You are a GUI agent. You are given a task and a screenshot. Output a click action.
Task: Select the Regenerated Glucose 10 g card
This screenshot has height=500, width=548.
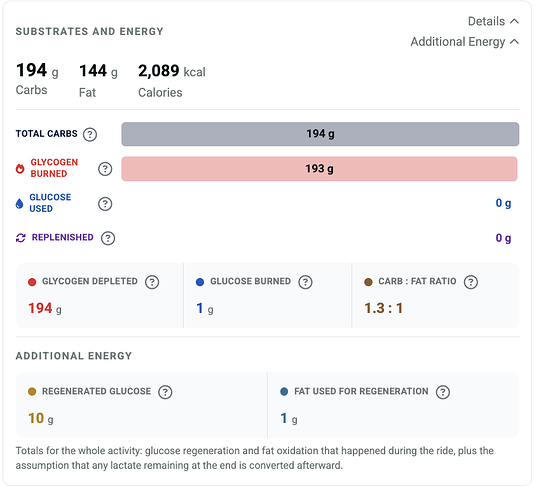142,405
